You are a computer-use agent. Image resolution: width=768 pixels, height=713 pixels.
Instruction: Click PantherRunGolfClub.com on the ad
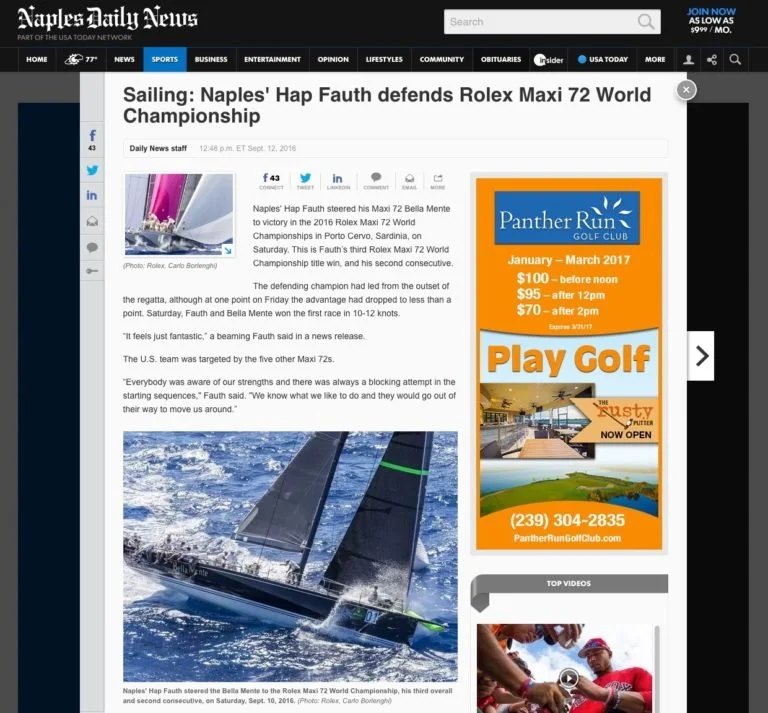567,538
